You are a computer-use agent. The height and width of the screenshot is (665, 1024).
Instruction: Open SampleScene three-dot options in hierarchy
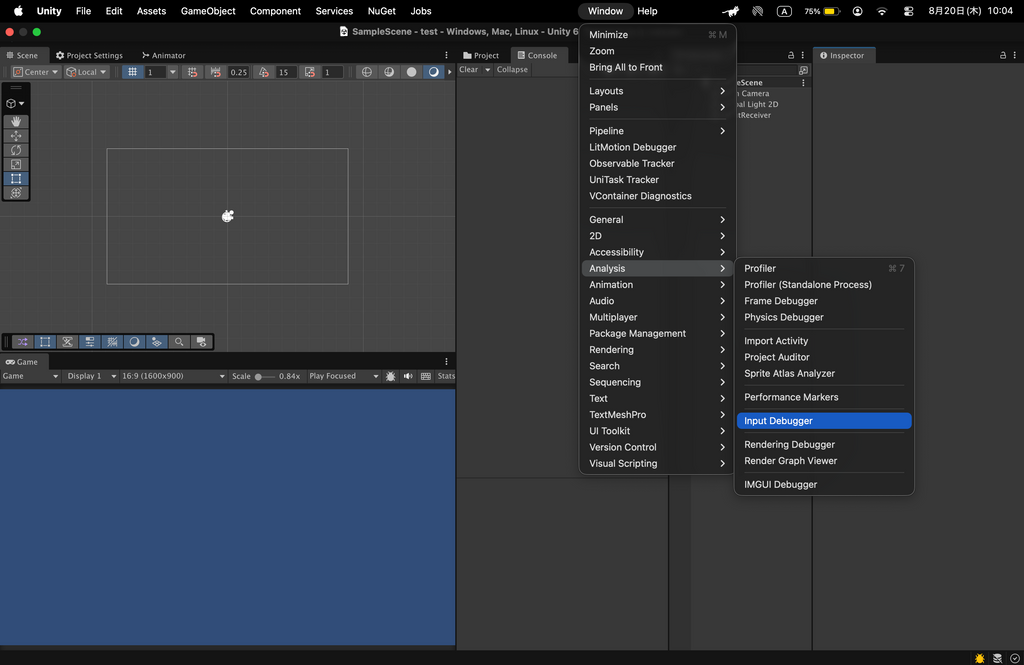coord(803,83)
